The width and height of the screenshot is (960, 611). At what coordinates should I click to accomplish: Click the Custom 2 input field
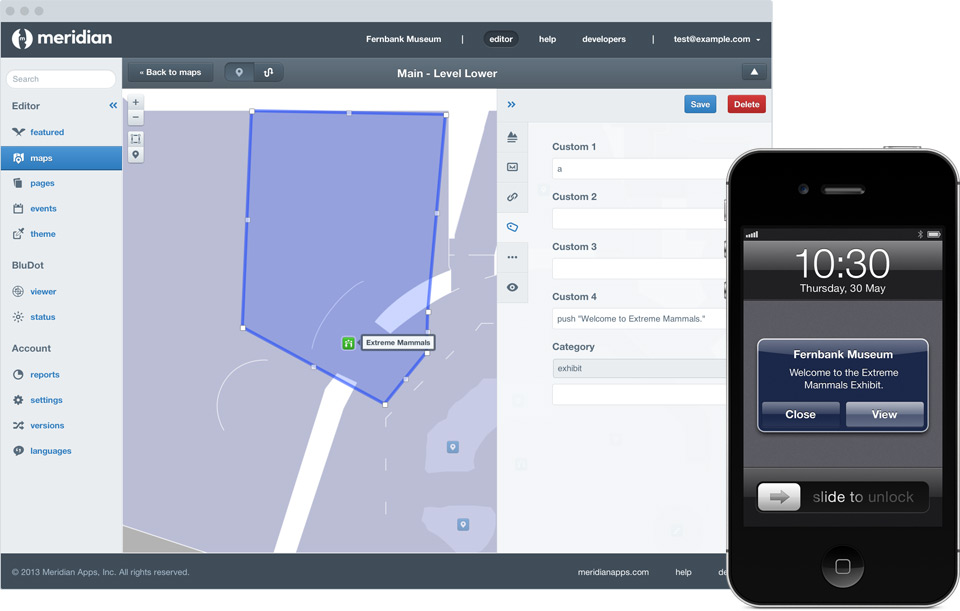pos(639,219)
